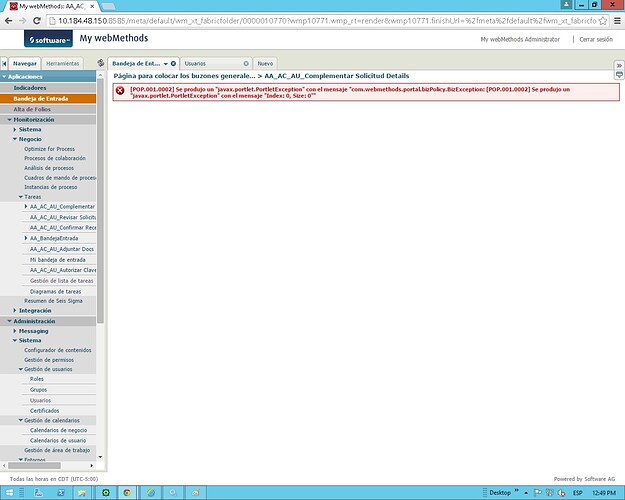Open AA_AC_AU_Autorizar Clave task

coord(63,270)
